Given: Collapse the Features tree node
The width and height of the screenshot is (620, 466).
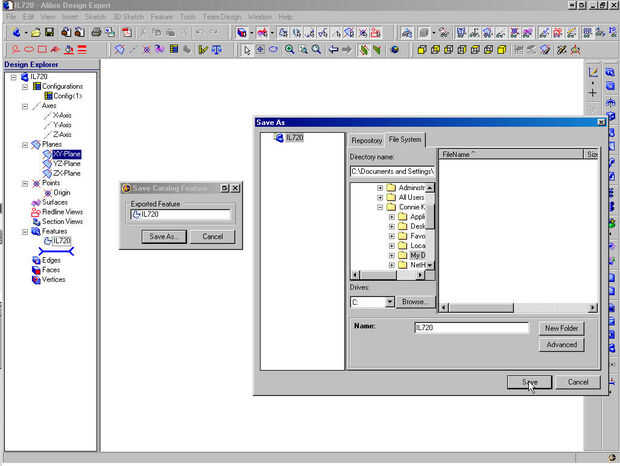Looking at the screenshot, I should [25, 232].
